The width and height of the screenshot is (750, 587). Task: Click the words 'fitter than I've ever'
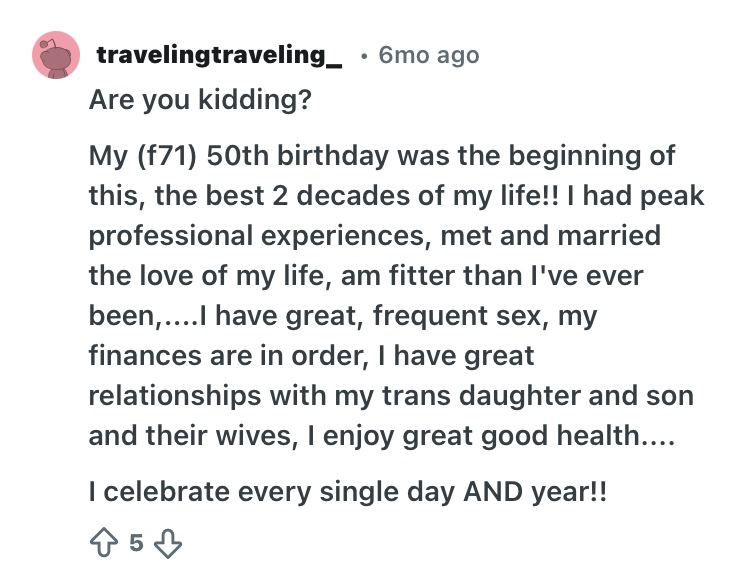(x=516, y=276)
